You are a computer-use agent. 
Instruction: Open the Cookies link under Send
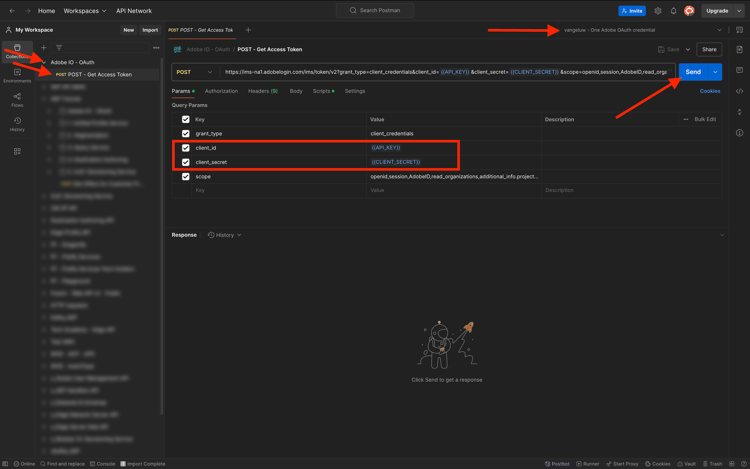[x=710, y=91]
